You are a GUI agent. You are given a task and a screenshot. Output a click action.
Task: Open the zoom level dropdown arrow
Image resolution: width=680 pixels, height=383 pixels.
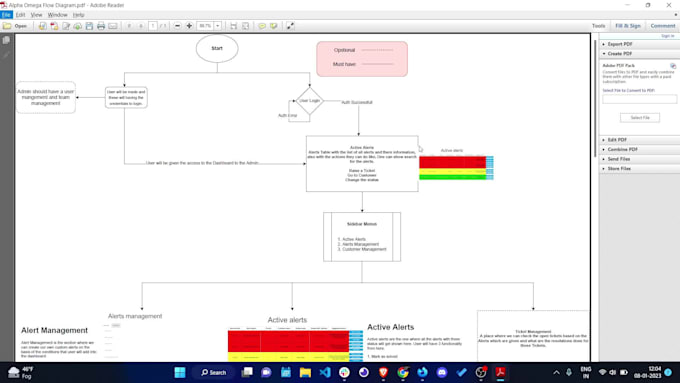pyautogui.click(x=218, y=26)
